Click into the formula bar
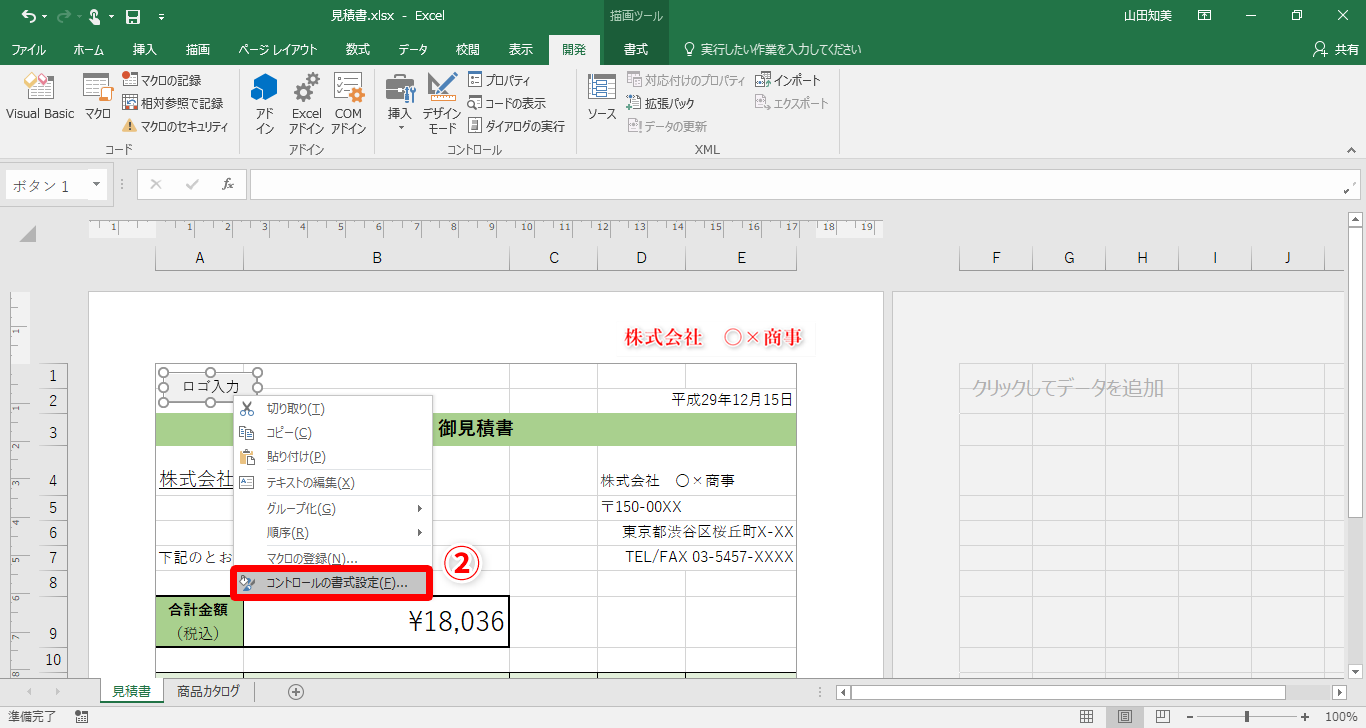The width and height of the screenshot is (1366, 728). click(795, 184)
